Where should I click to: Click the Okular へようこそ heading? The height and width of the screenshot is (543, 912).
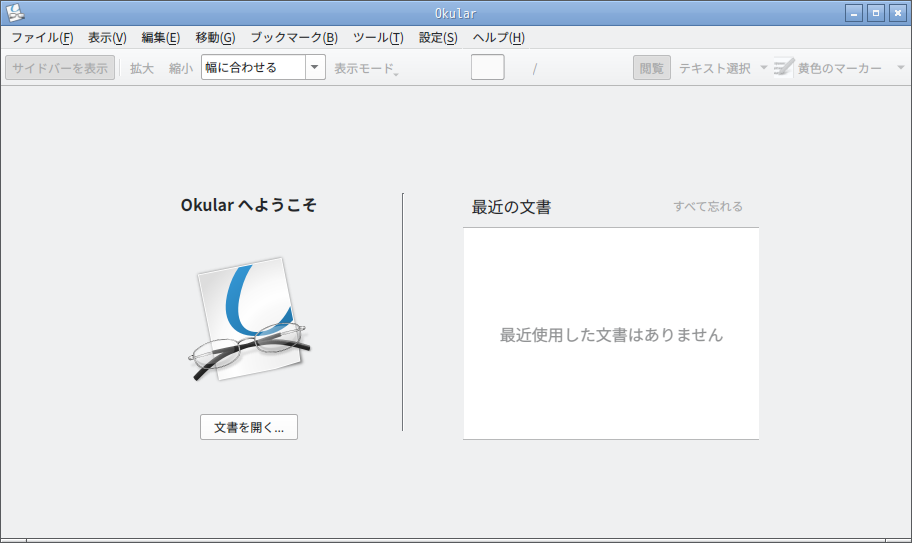(248, 205)
